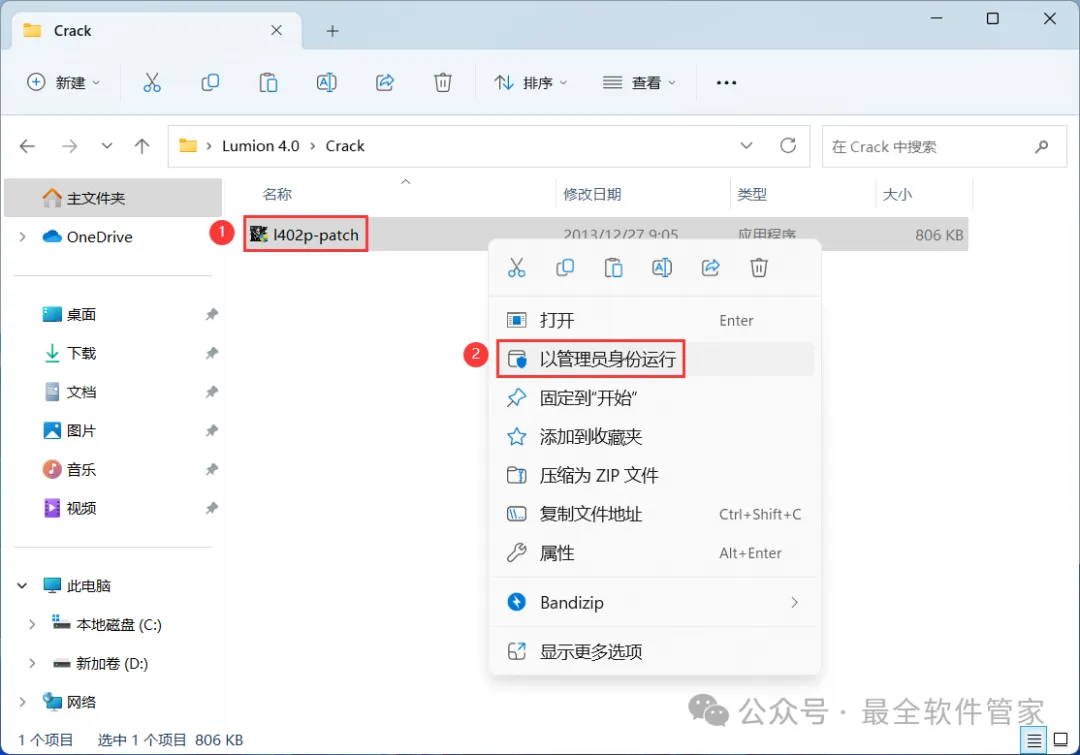Screen dimensions: 1080x755
Task: Click the Copy icon in the context menu
Action: point(565,267)
